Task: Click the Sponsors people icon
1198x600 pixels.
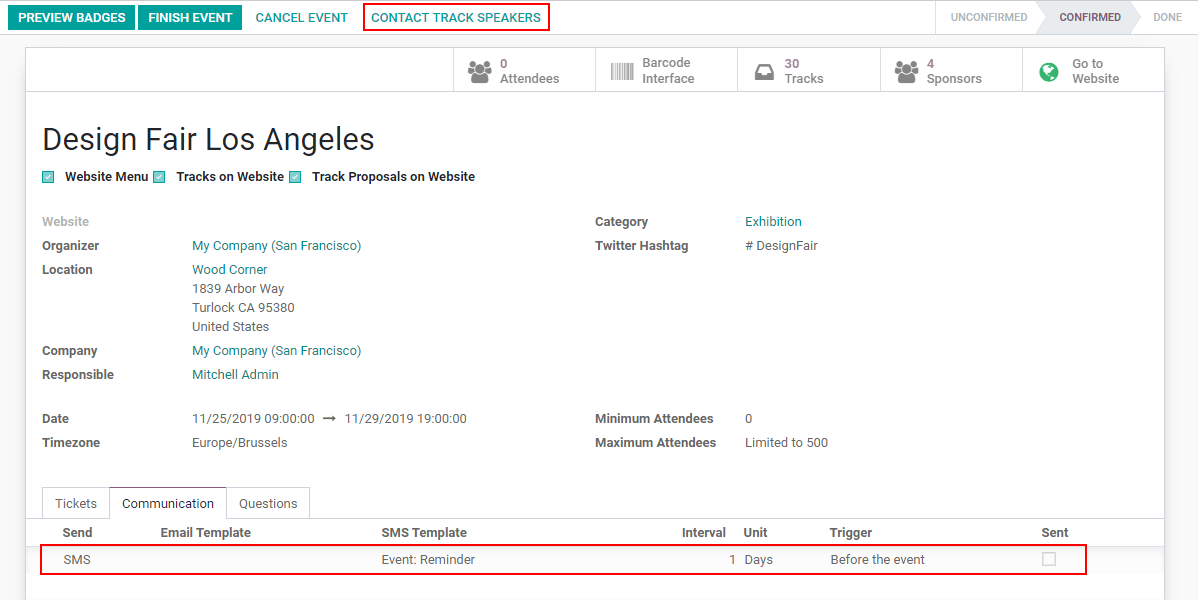Action: pyautogui.click(x=906, y=71)
